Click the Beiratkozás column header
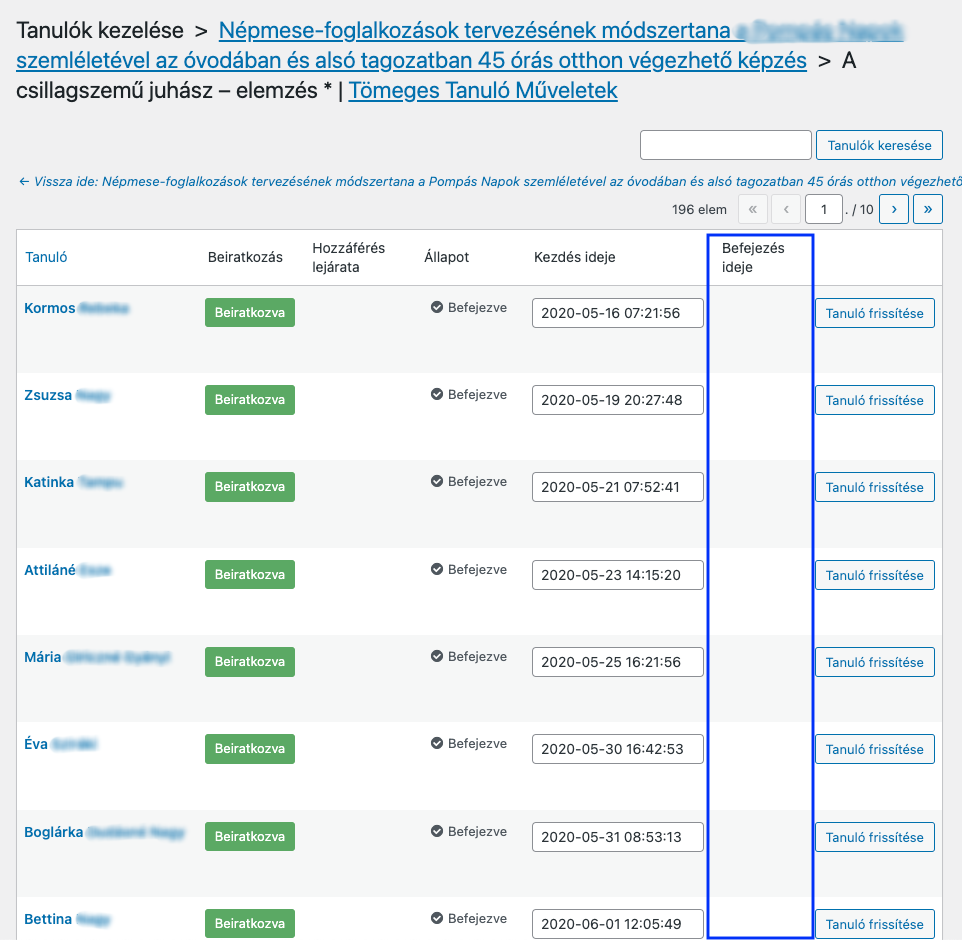 [245, 257]
